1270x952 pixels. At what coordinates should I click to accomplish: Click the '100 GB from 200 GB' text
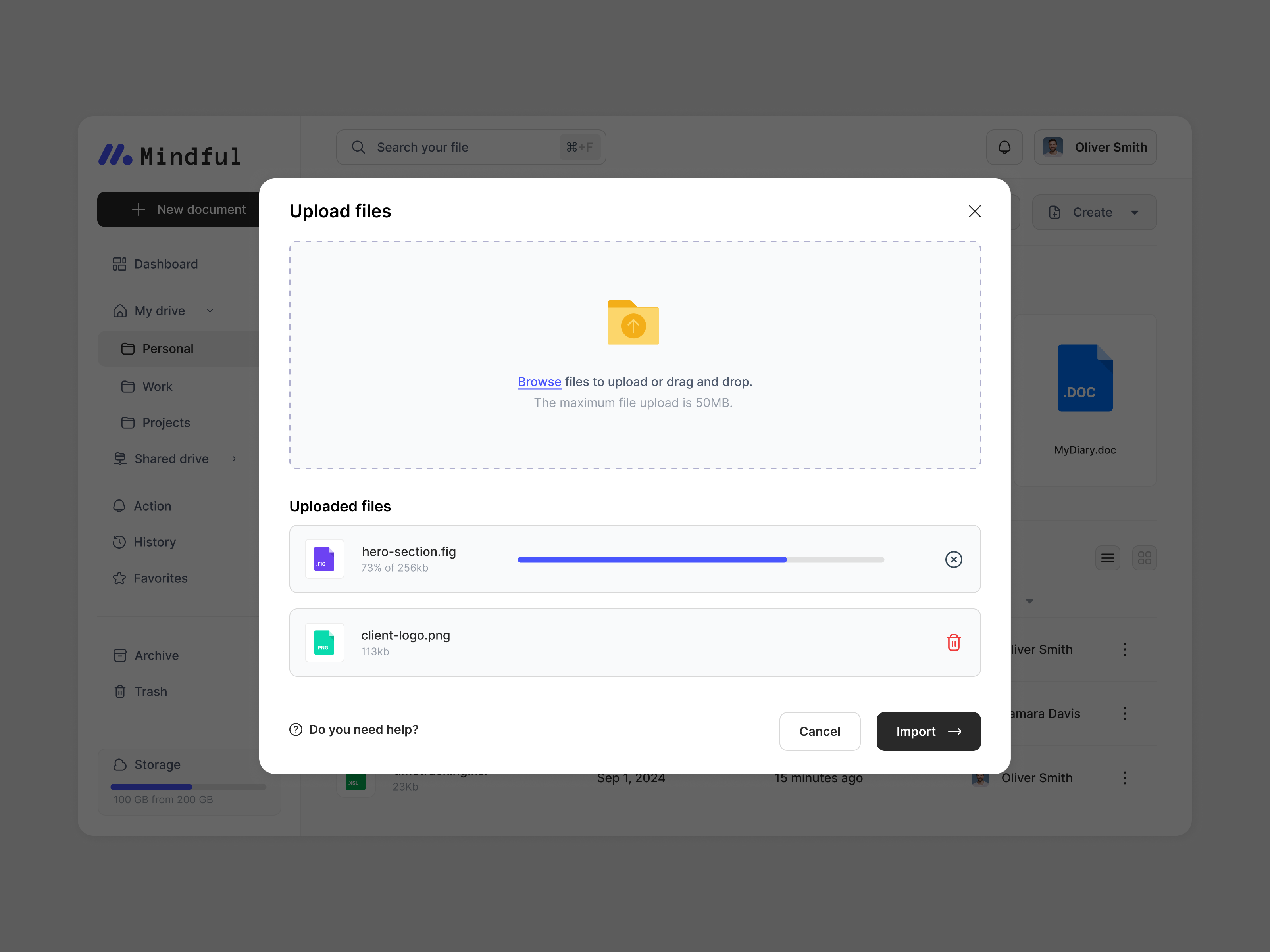tap(163, 800)
